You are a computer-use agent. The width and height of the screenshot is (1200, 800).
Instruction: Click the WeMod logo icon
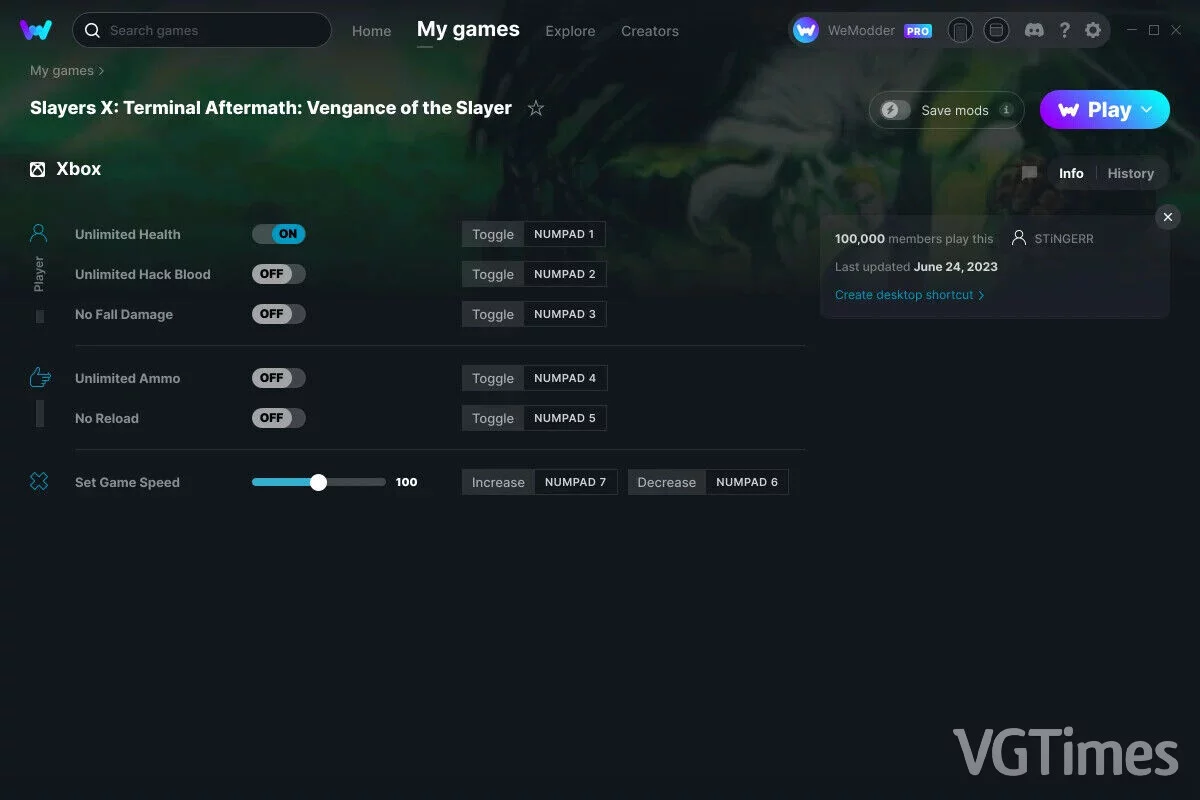36,30
